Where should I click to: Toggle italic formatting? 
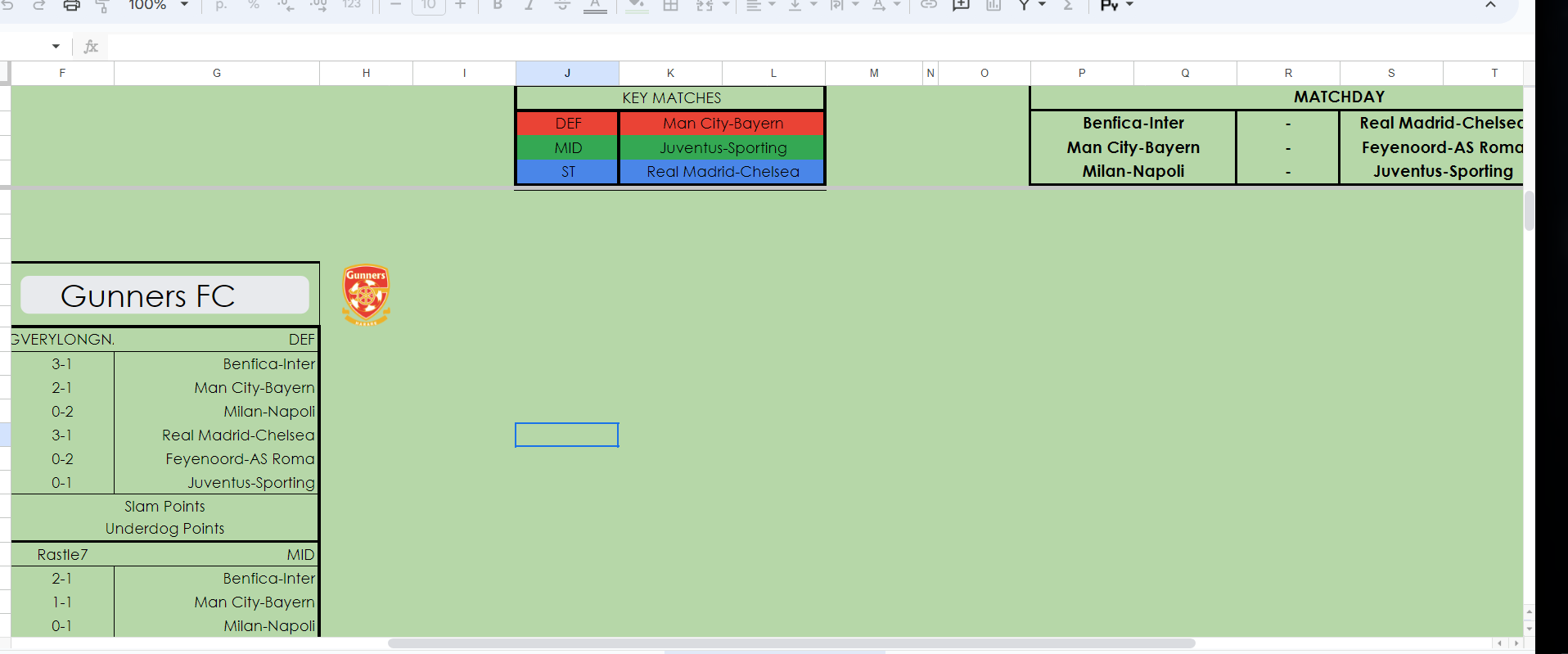(529, 5)
